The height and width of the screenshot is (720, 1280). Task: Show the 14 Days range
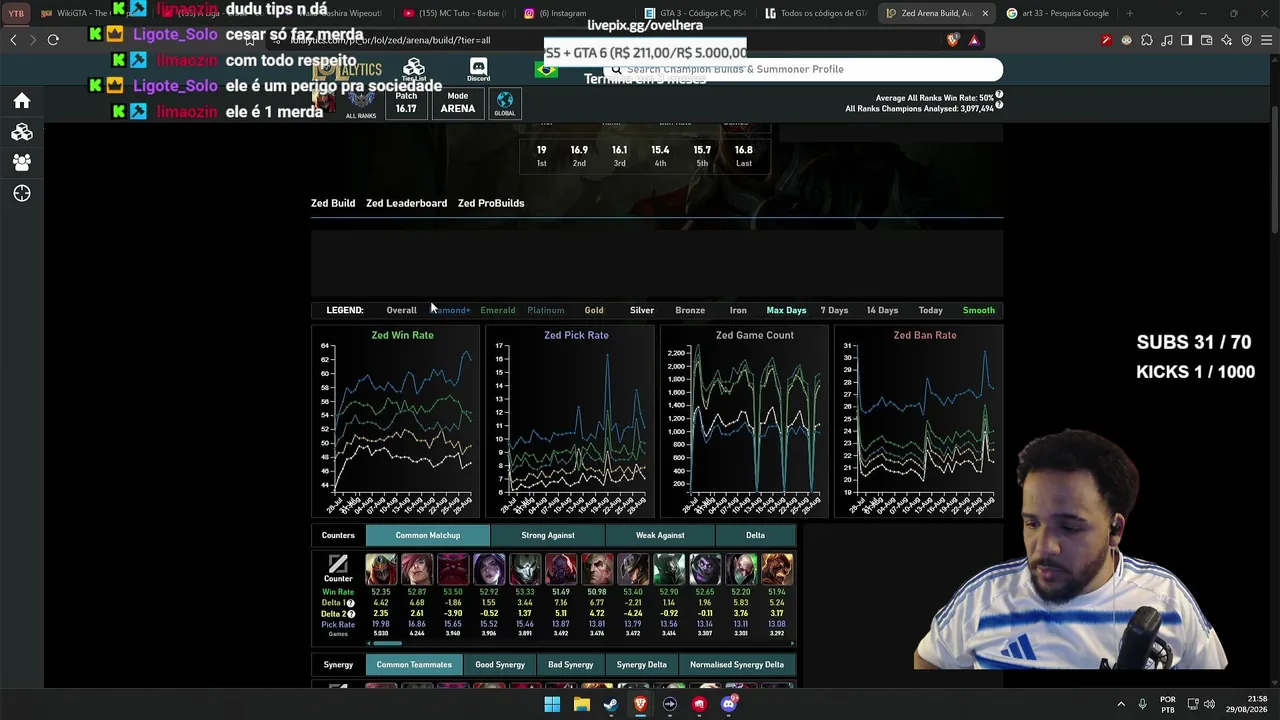[882, 310]
